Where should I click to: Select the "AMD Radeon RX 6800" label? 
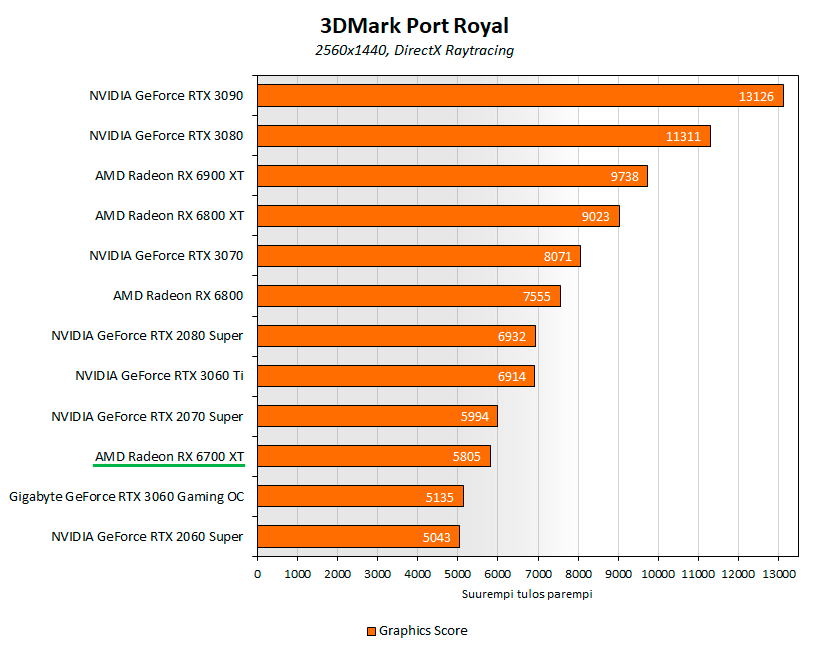[x=178, y=296]
